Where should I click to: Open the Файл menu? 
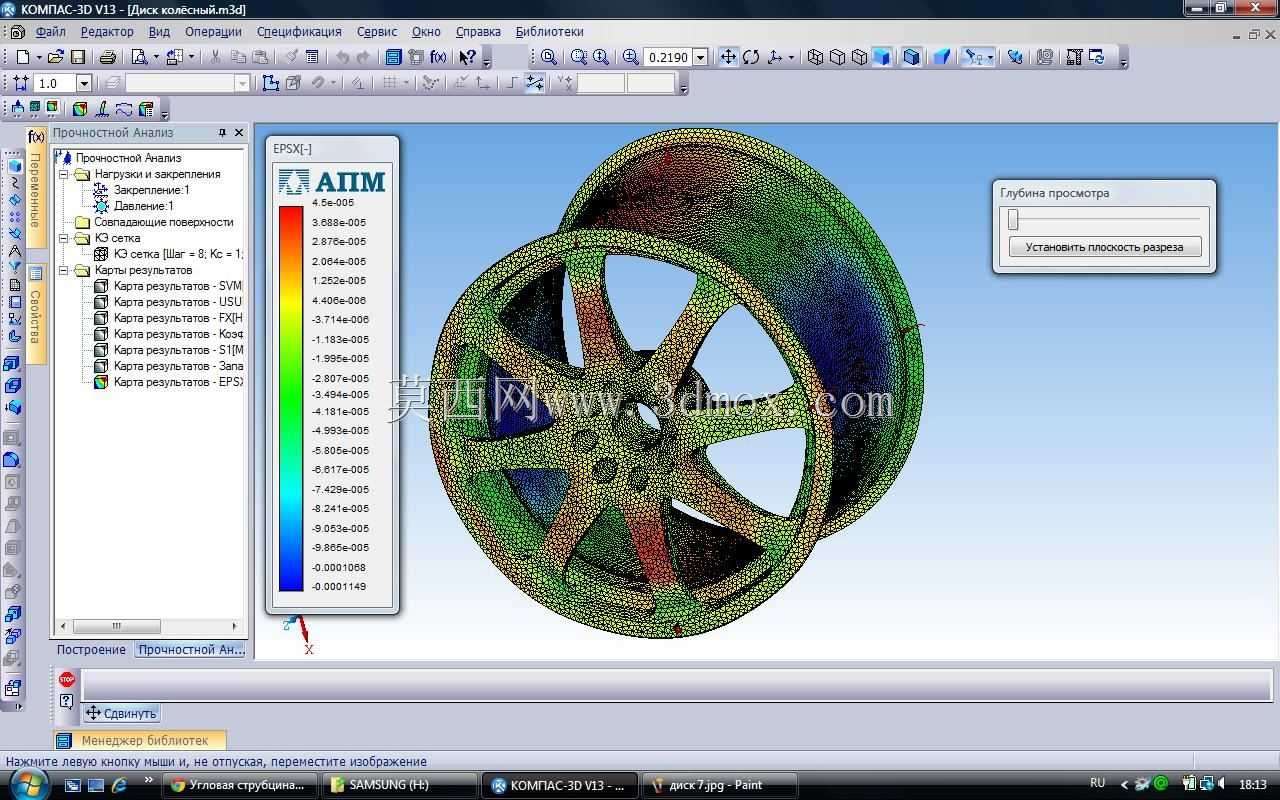50,32
